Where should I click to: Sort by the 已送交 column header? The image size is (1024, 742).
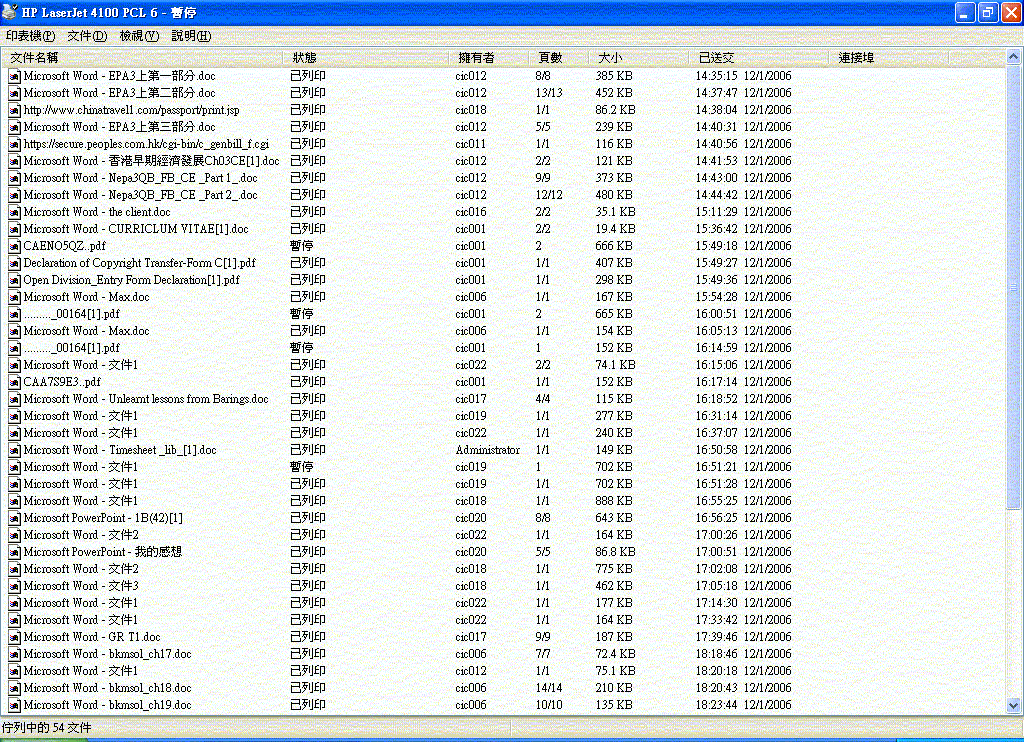pos(759,57)
